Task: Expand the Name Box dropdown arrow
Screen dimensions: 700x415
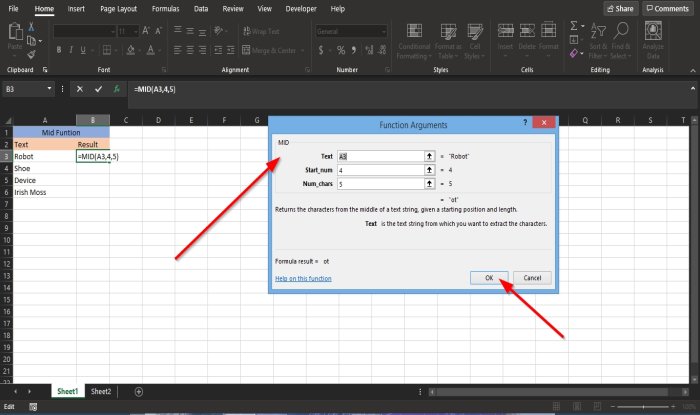Action: coord(51,89)
